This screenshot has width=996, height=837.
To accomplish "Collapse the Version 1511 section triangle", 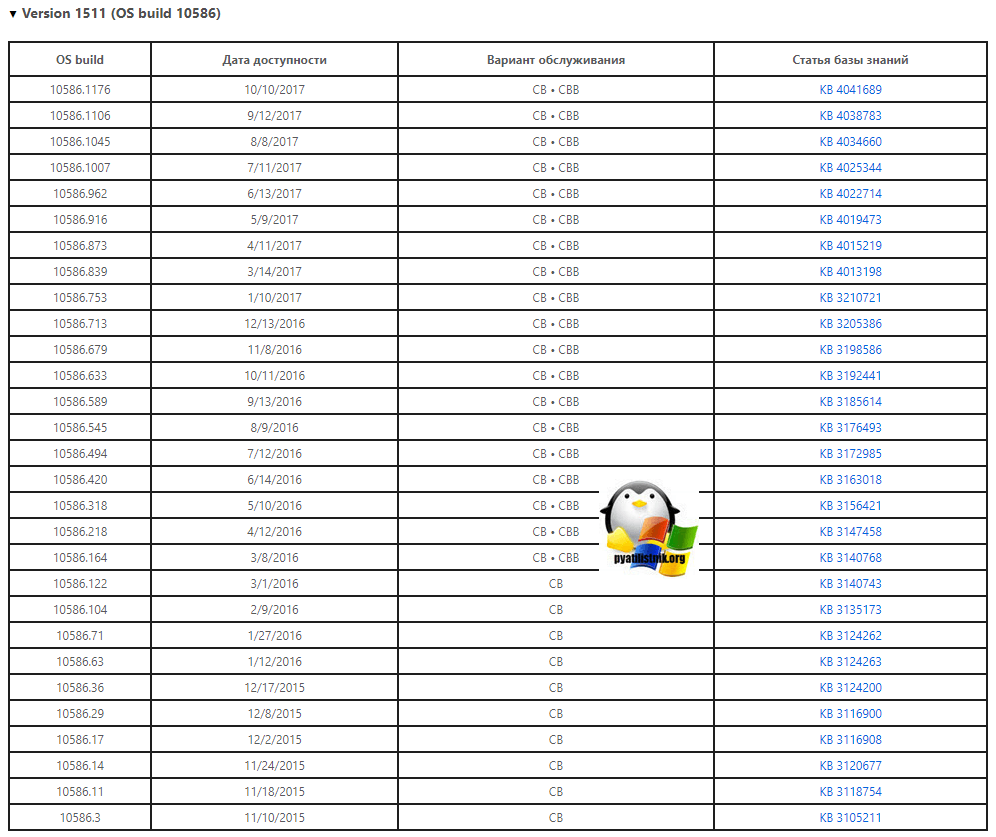I will coord(13,15).
